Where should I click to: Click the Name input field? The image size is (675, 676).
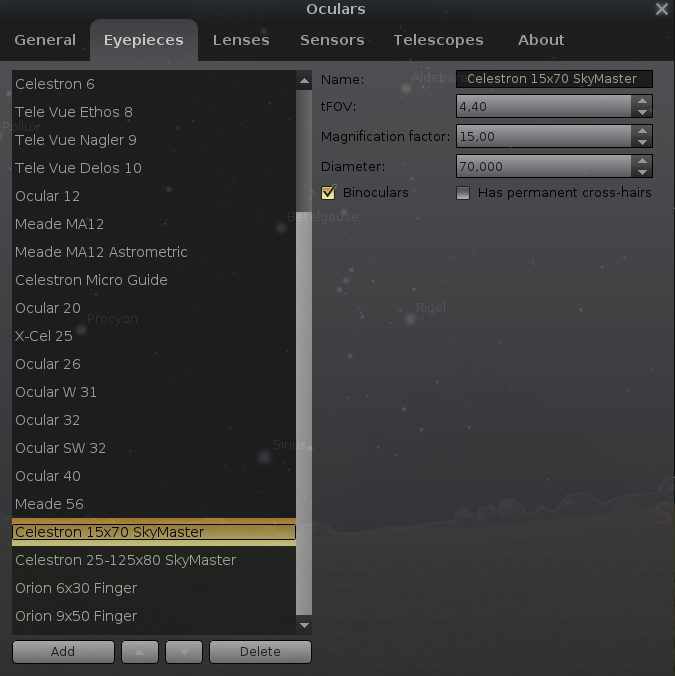(553, 79)
